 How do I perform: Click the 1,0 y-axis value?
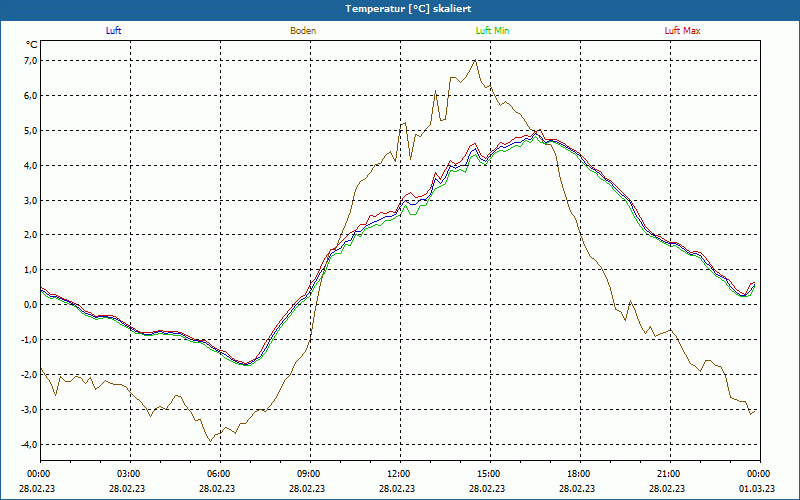click(31, 270)
